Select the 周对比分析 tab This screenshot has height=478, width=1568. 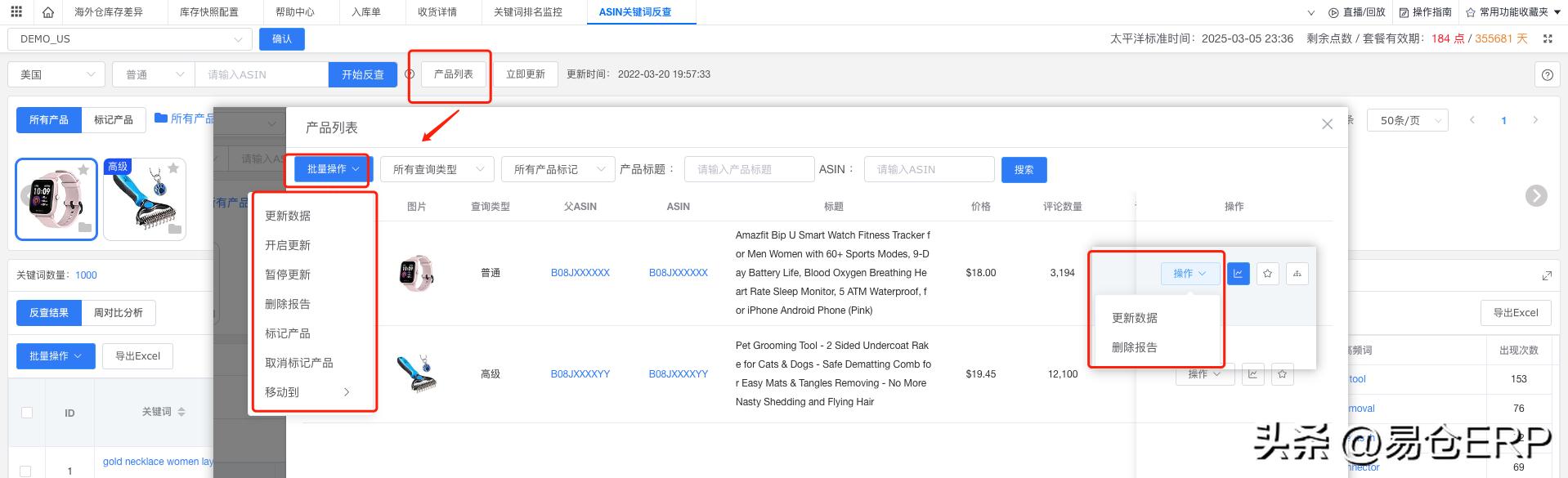(x=119, y=313)
